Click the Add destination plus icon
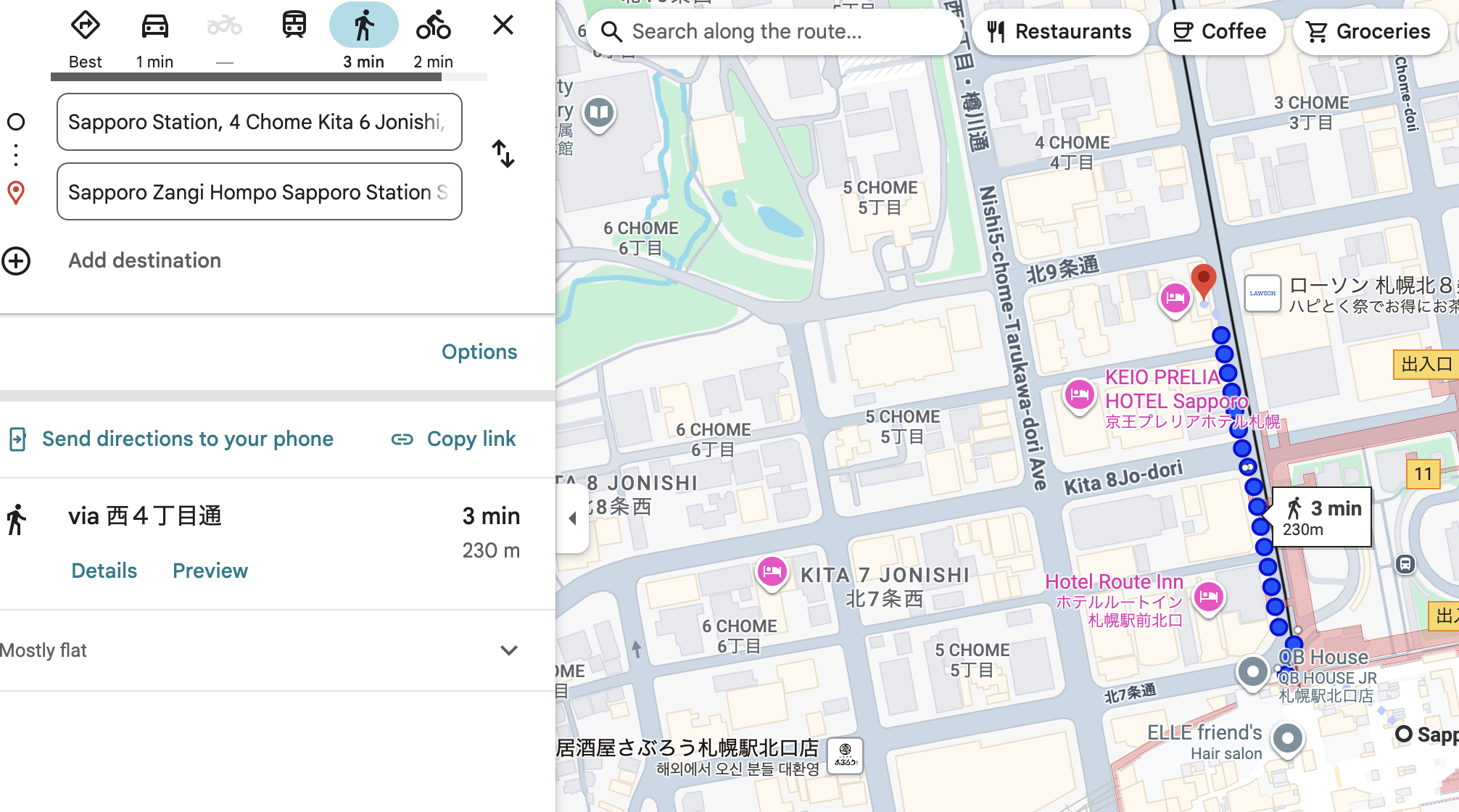The height and width of the screenshot is (812, 1459). click(16, 261)
